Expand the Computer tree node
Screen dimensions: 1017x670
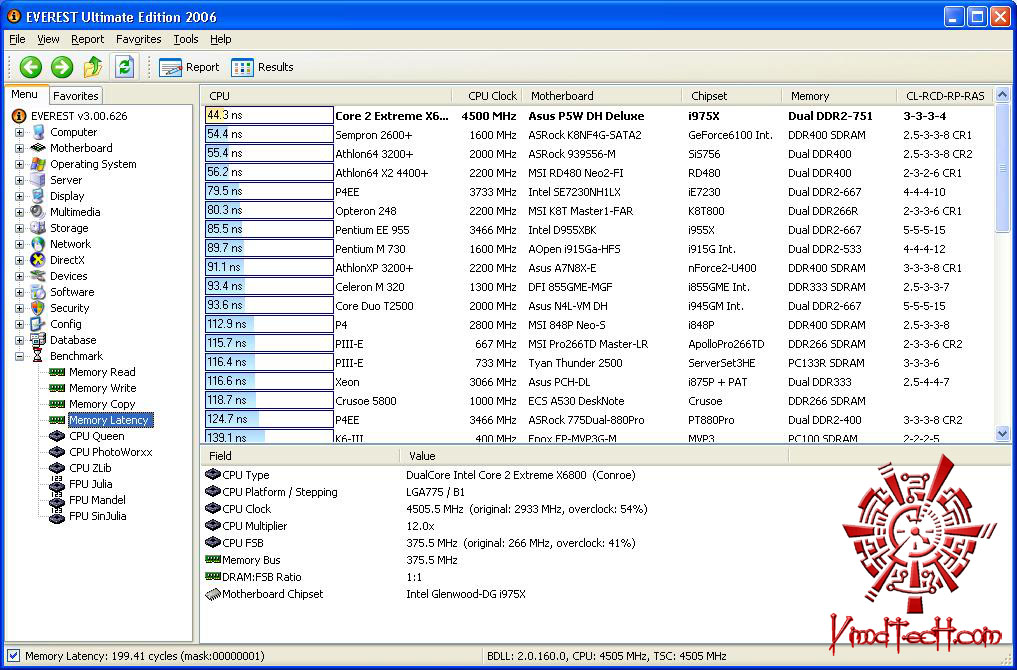coord(19,132)
